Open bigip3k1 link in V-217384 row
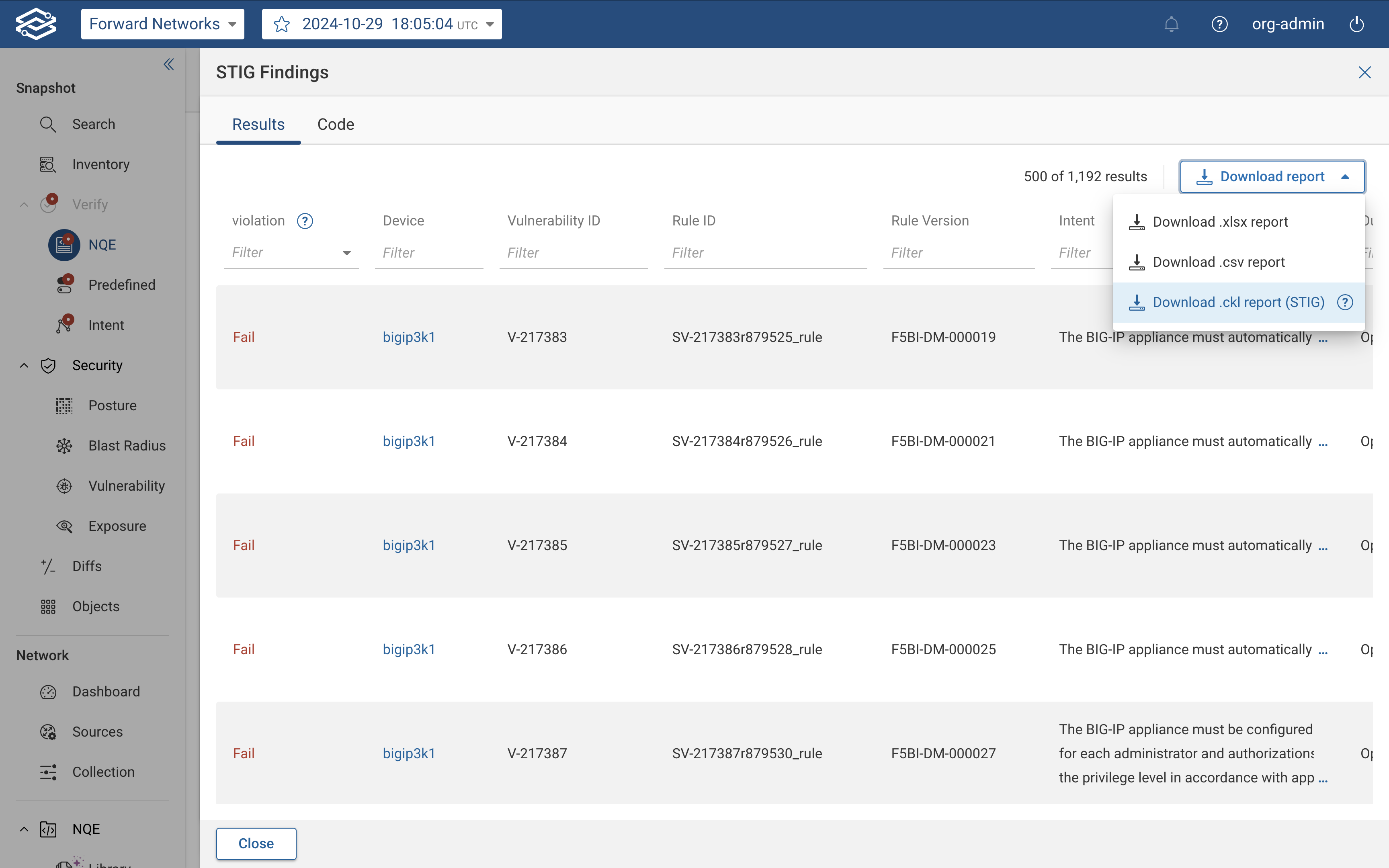Viewport: 1389px width, 868px height. 409,441
